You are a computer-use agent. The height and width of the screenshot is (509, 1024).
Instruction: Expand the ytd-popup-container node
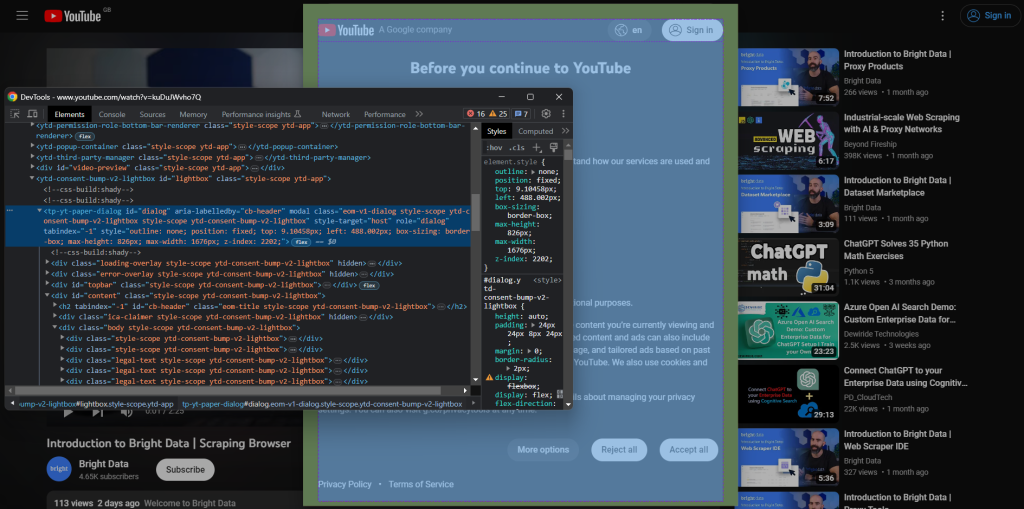[x=33, y=147]
